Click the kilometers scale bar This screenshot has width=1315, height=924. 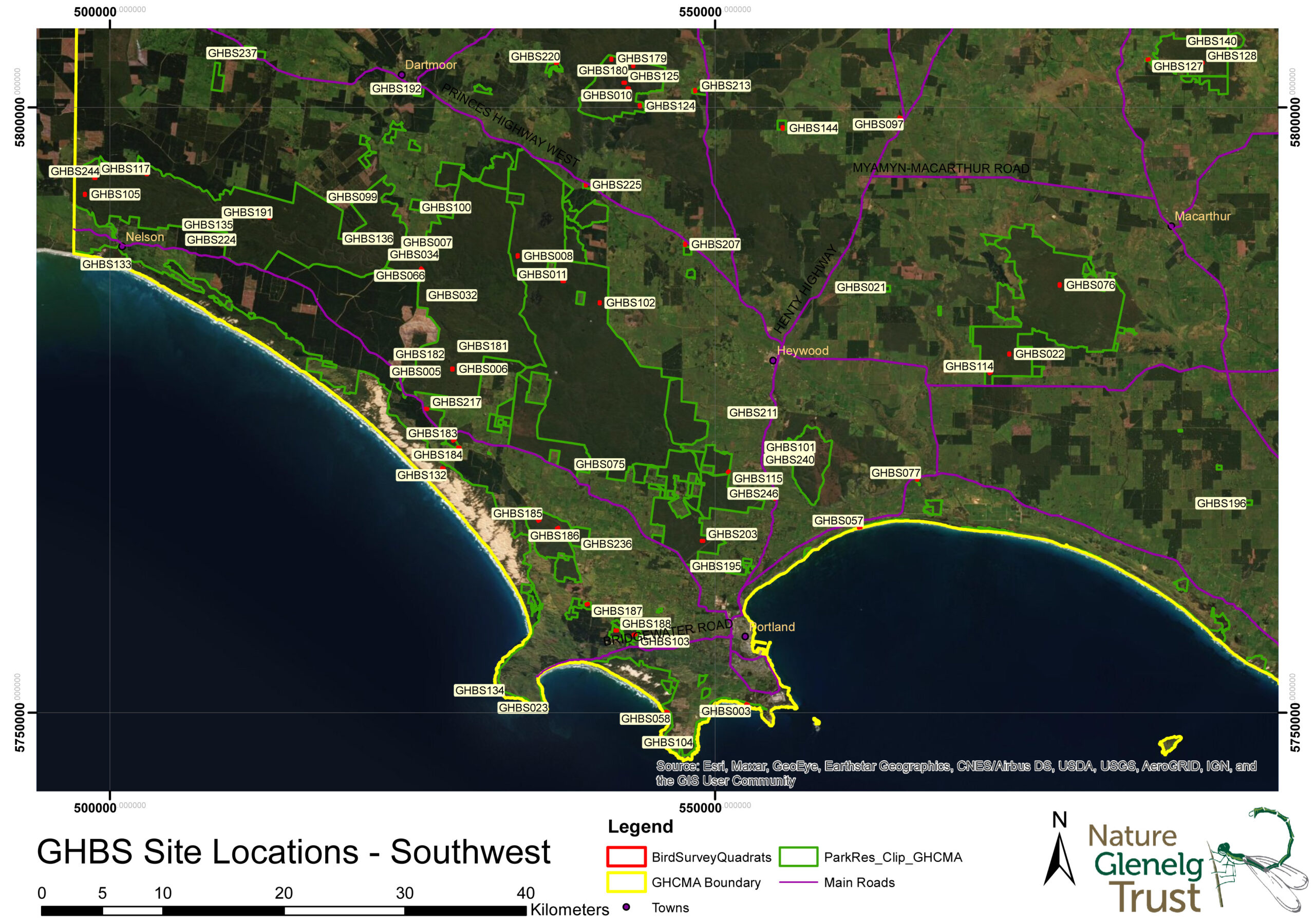tap(284, 910)
